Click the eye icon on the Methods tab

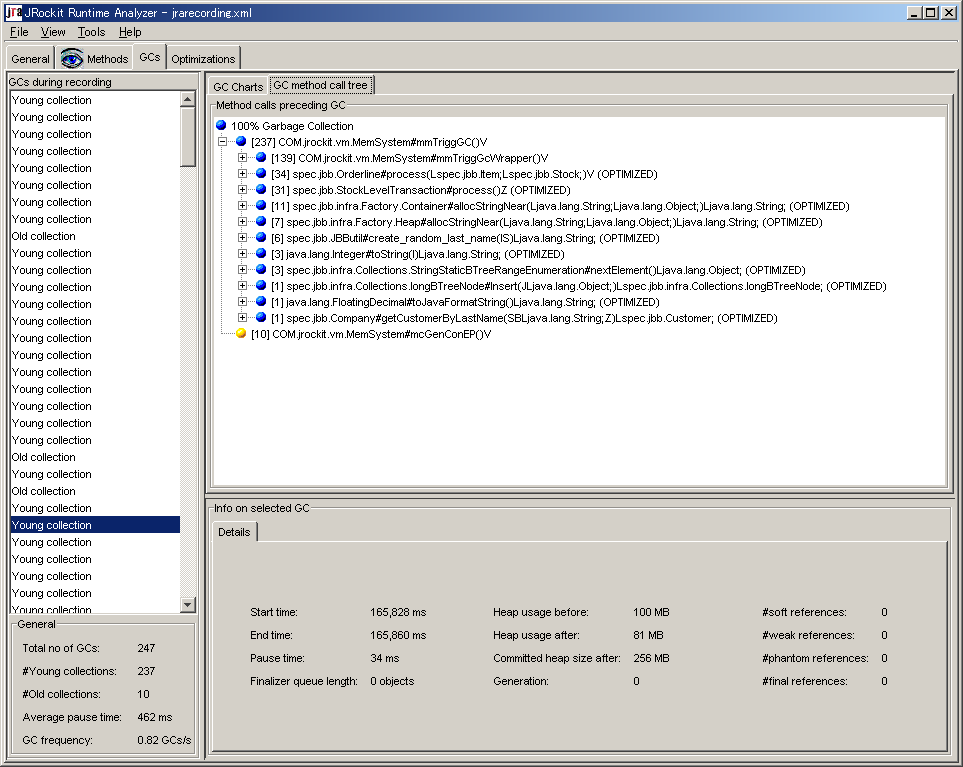point(72,58)
